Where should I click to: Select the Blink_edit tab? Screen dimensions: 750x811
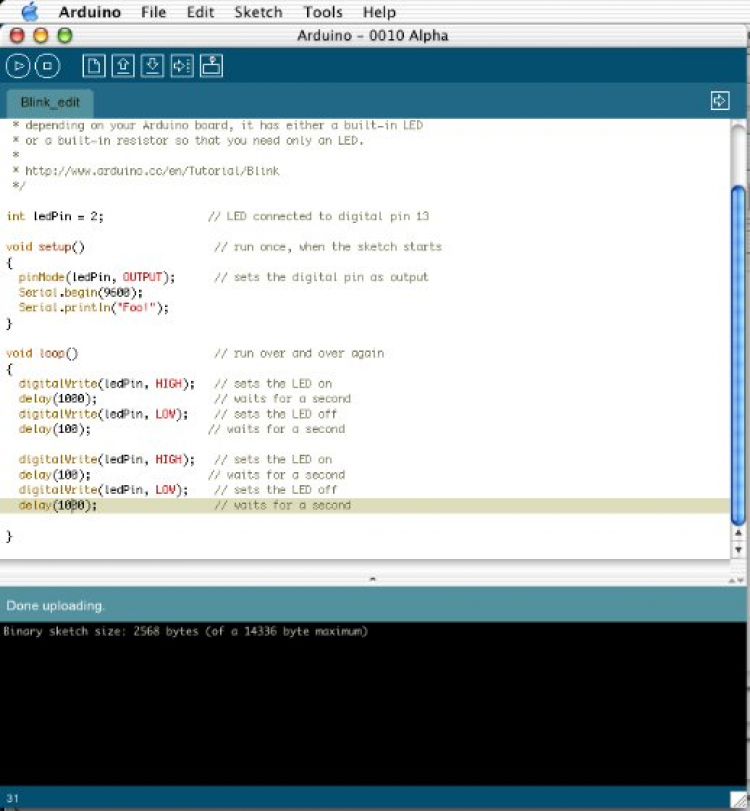point(50,102)
